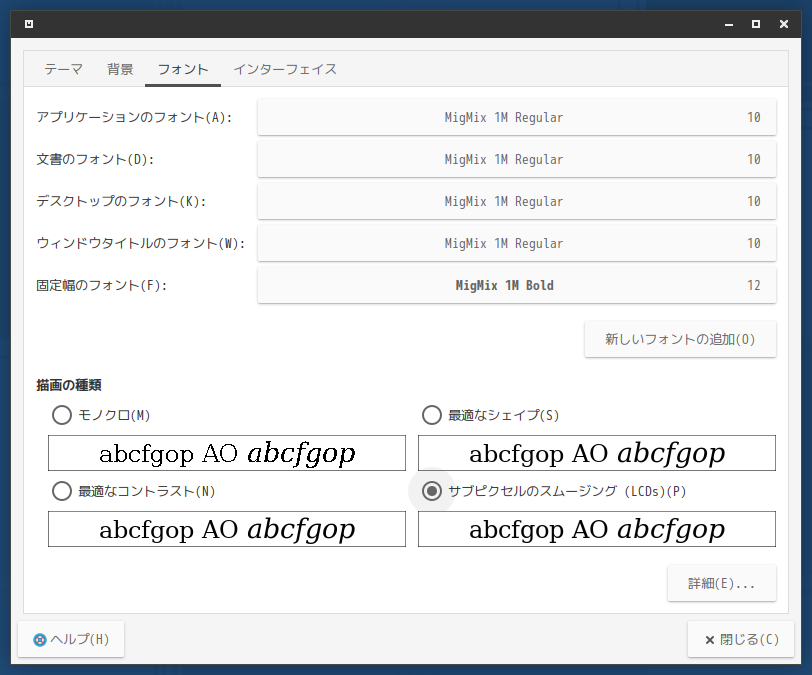Image resolution: width=812 pixels, height=675 pixels.
Task: Click the help lifebuoy icon
Action: [40, 640]
